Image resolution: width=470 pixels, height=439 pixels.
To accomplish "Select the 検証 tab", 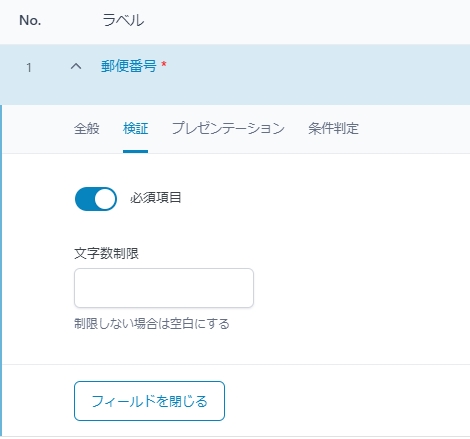I will (135, 128).
